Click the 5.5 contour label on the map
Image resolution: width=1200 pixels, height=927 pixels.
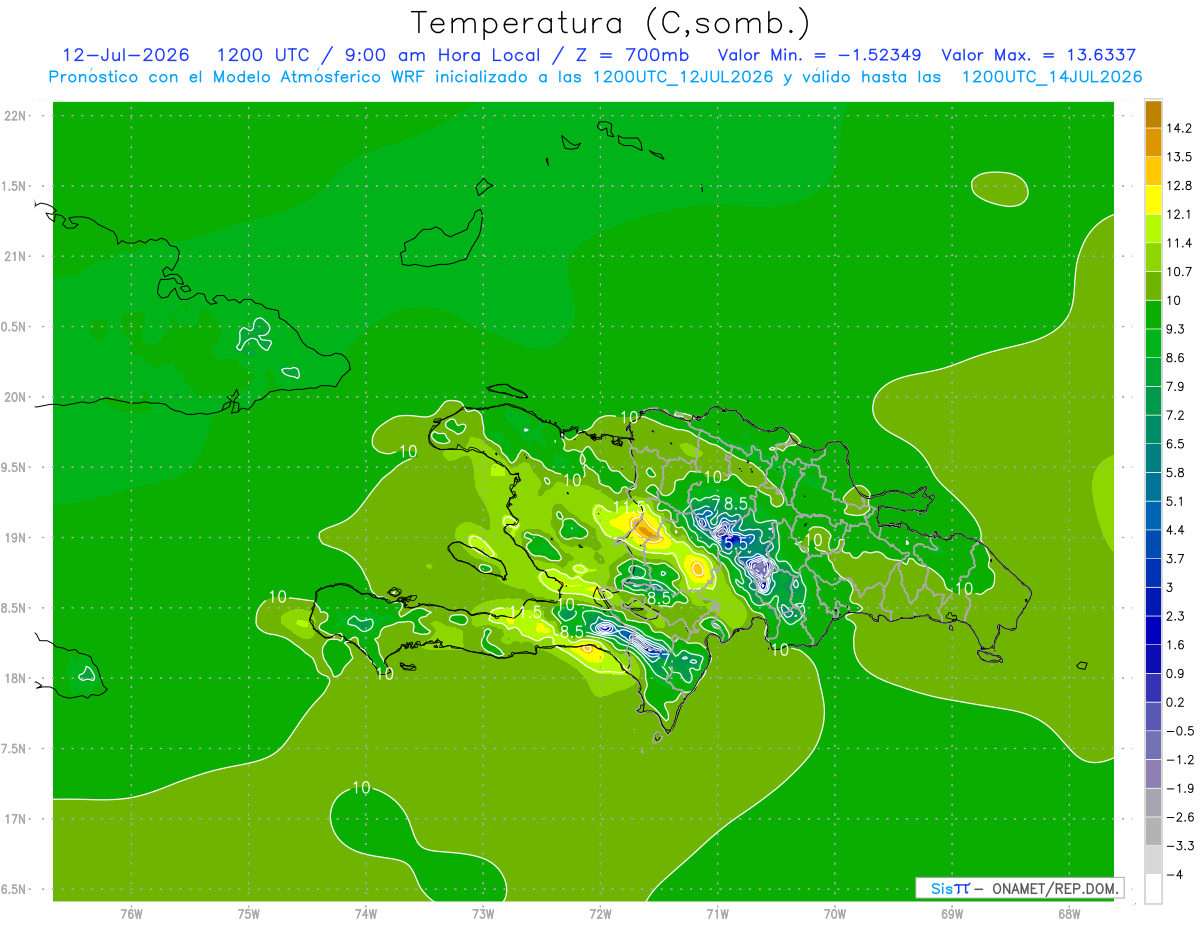coord(736,542)
